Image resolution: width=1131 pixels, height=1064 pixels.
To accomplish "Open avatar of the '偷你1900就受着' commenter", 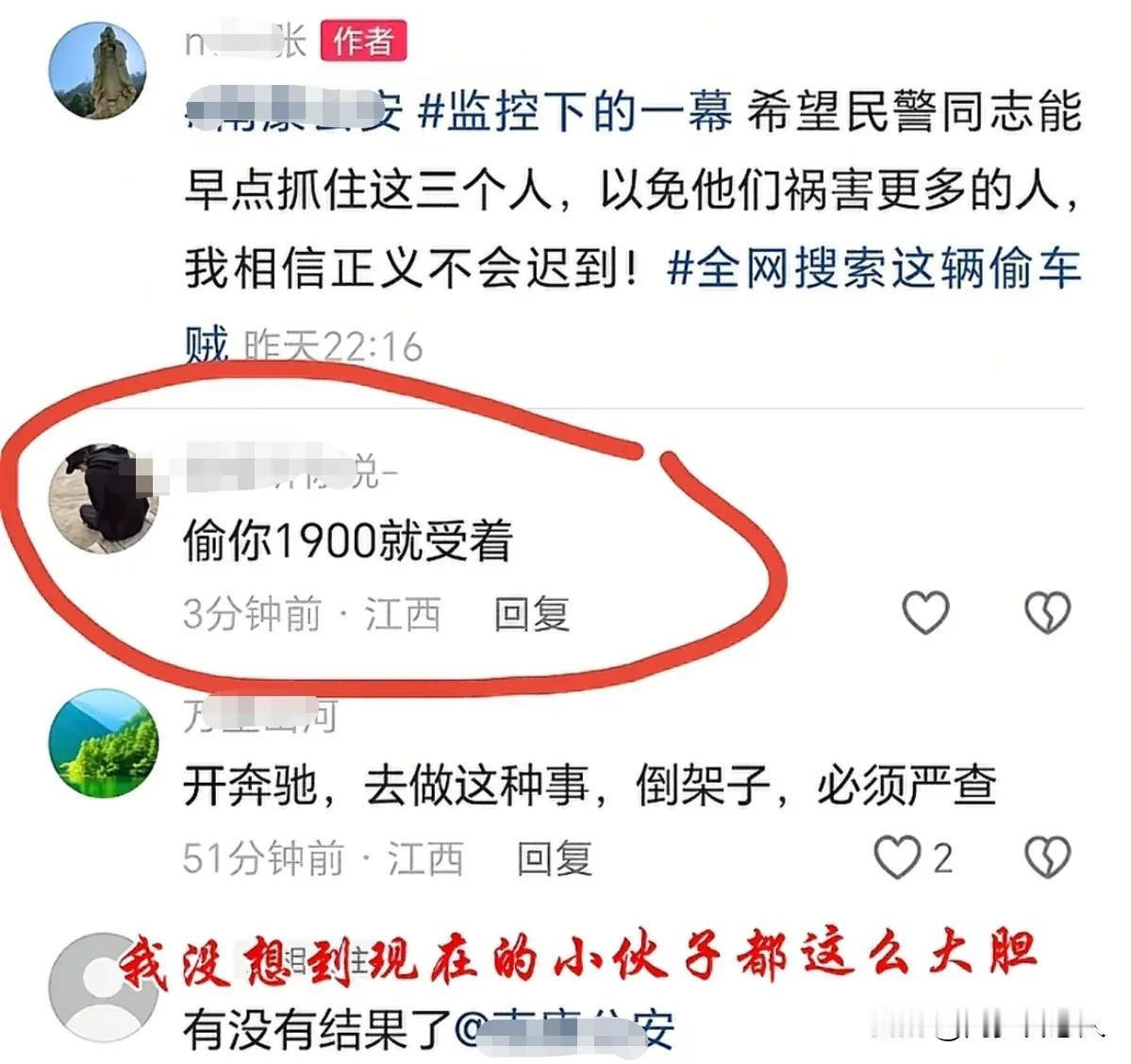I will pos(103,498).
